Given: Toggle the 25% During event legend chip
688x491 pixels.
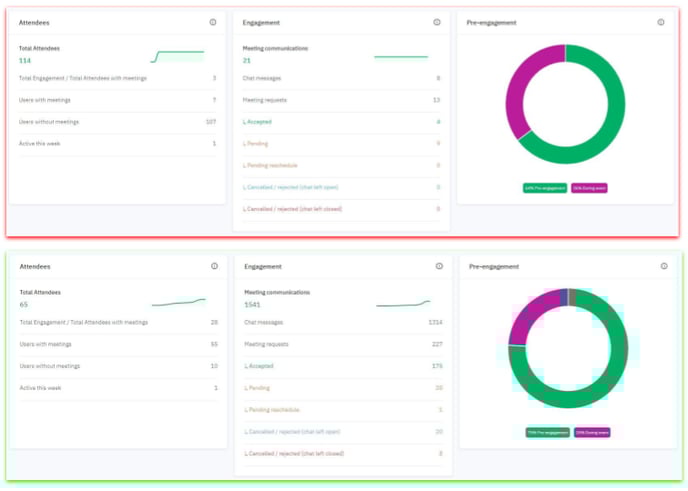Looking at the screenshot, I should [592, 432].
